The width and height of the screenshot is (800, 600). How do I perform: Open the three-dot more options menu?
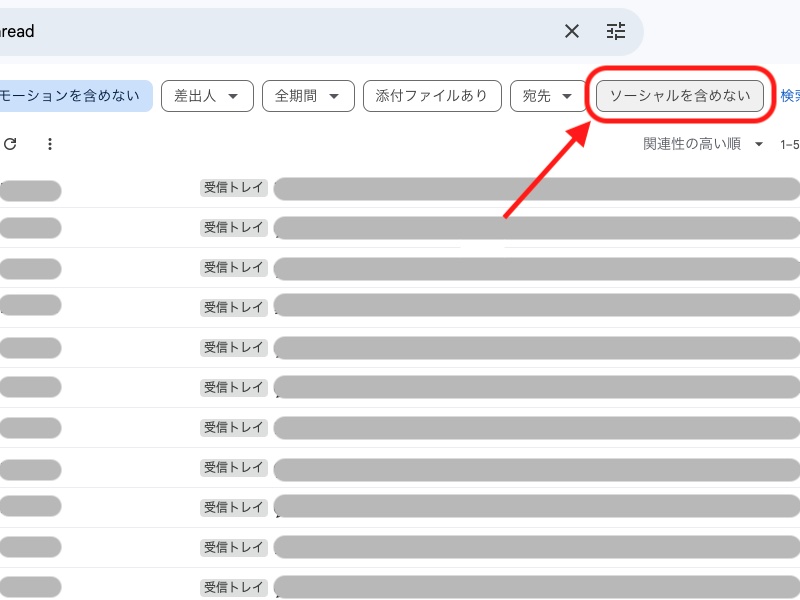pyautogui.click(x=49, y=144)
